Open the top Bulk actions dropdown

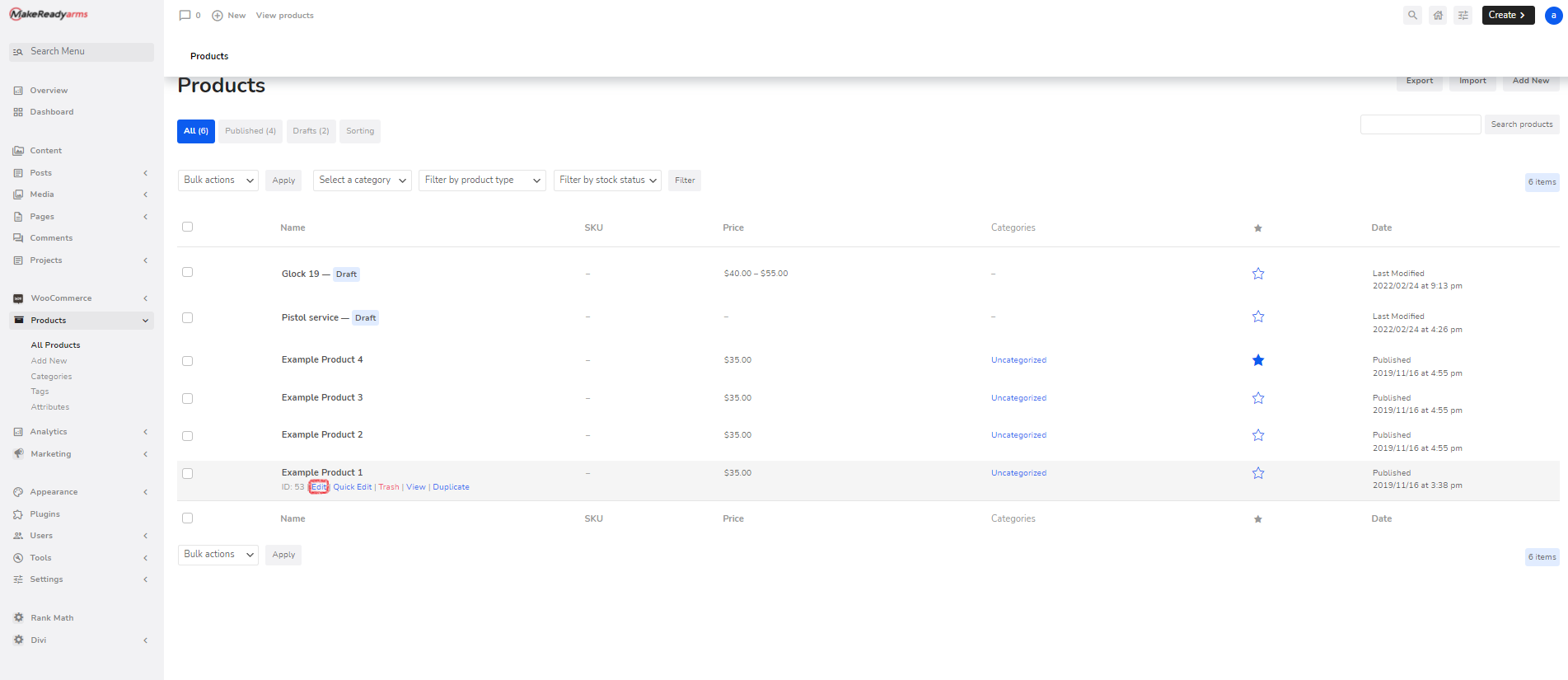tap(218, 181)
